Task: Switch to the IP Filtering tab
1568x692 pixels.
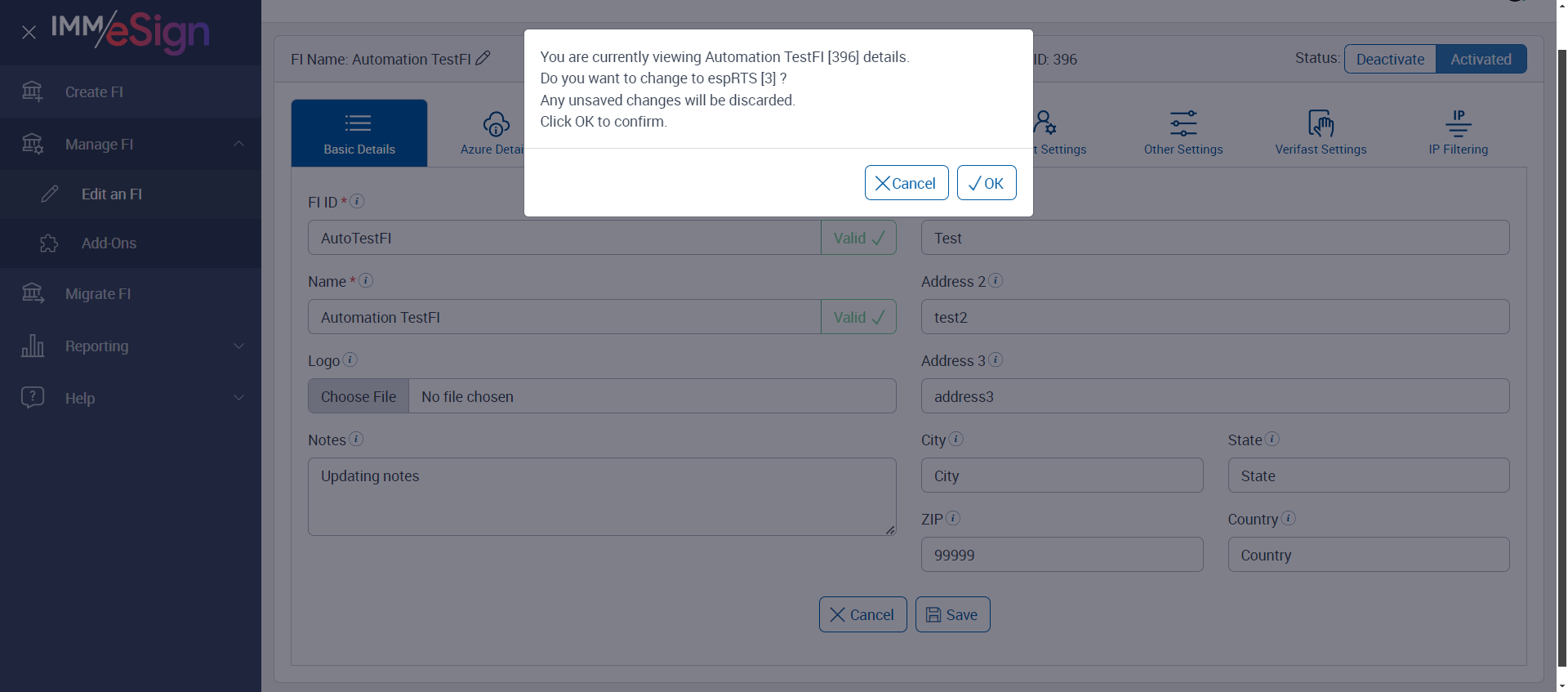Action: [1458, 133]
